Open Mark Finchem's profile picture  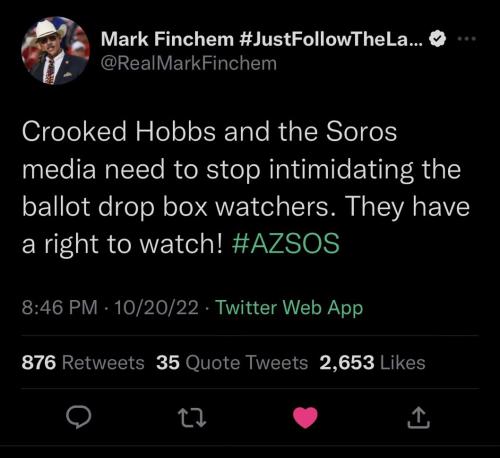pos(55,51)
